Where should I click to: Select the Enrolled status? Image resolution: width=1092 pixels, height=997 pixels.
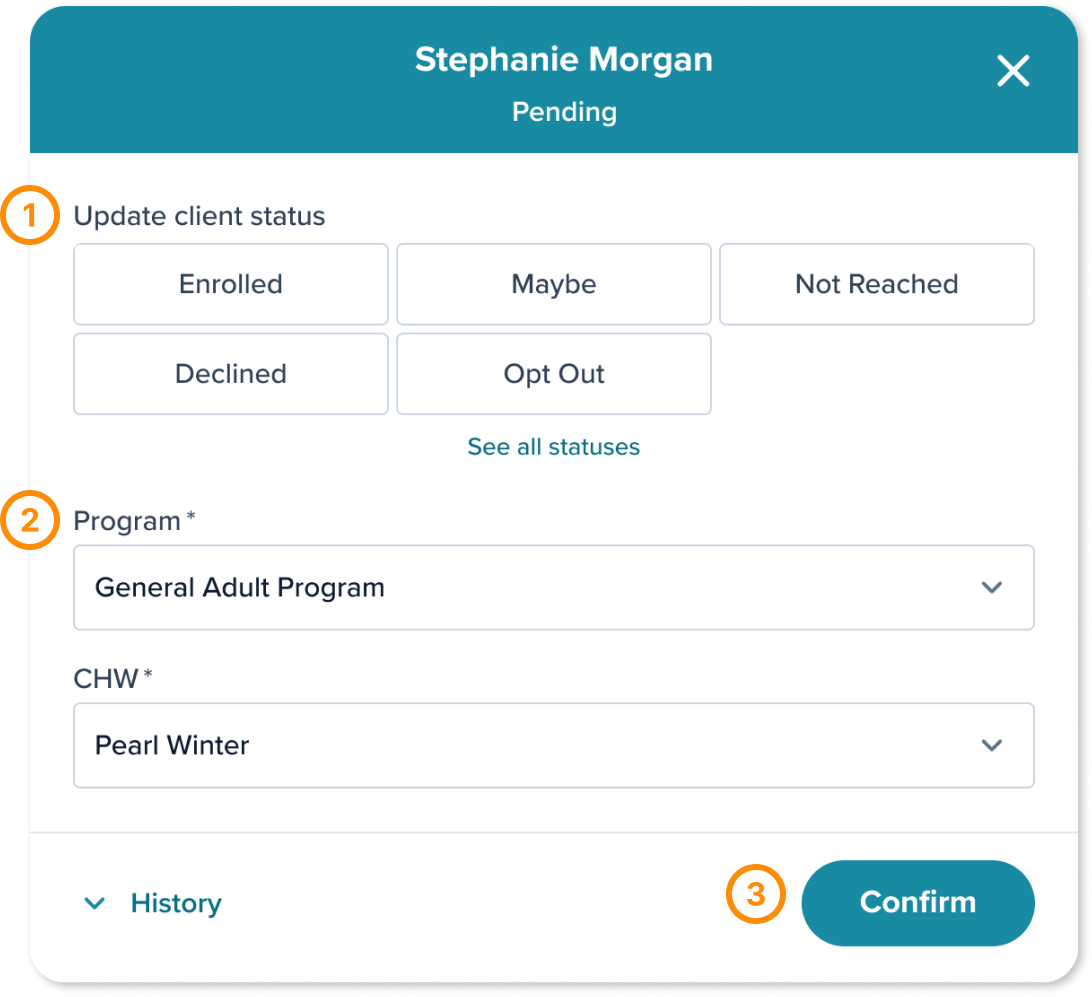[x=230, y=284]
